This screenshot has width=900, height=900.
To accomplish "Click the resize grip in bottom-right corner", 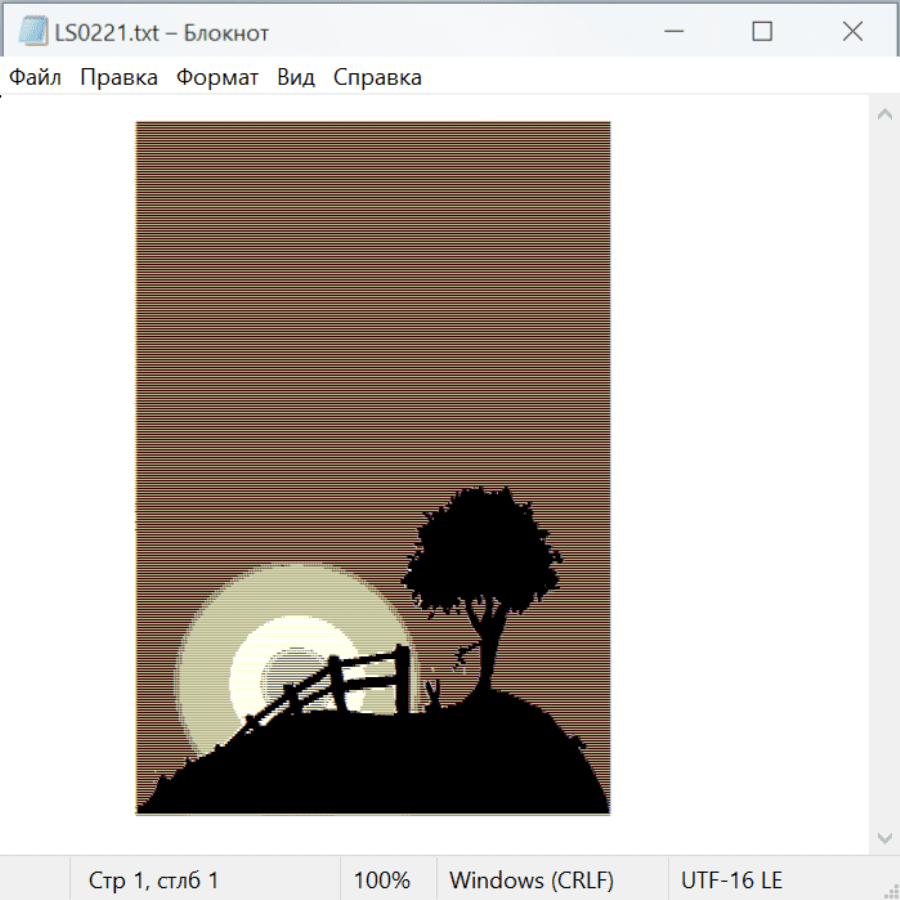I will (890, 890).
